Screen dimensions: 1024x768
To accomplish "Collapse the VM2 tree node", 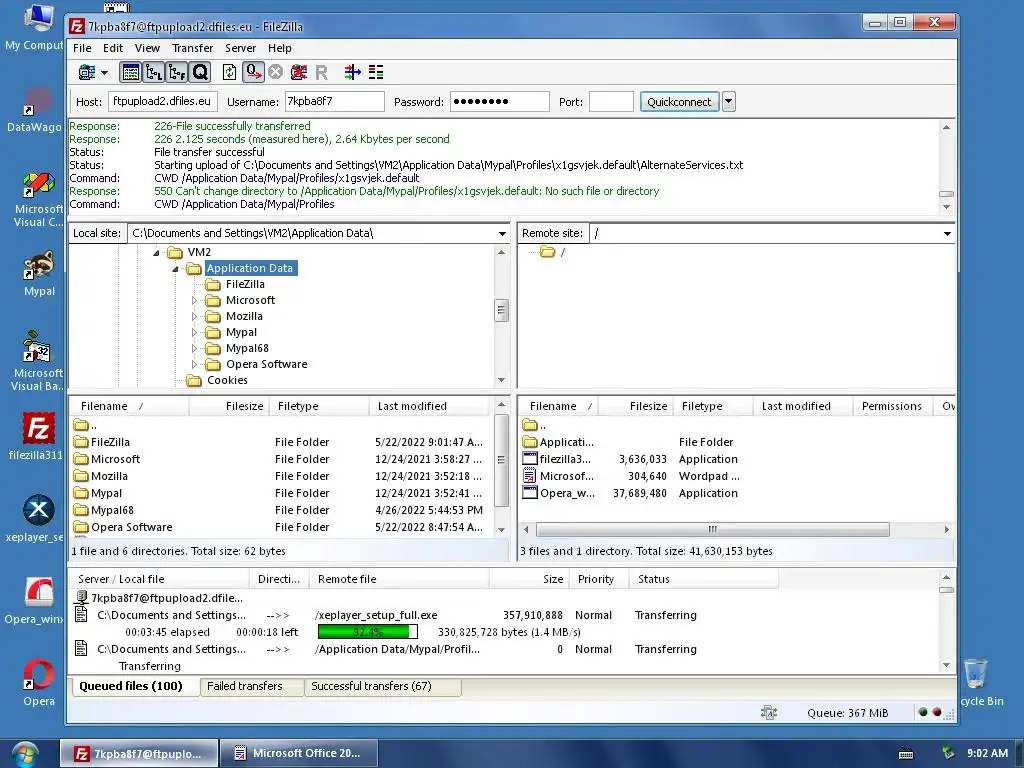I will [156, 253].
